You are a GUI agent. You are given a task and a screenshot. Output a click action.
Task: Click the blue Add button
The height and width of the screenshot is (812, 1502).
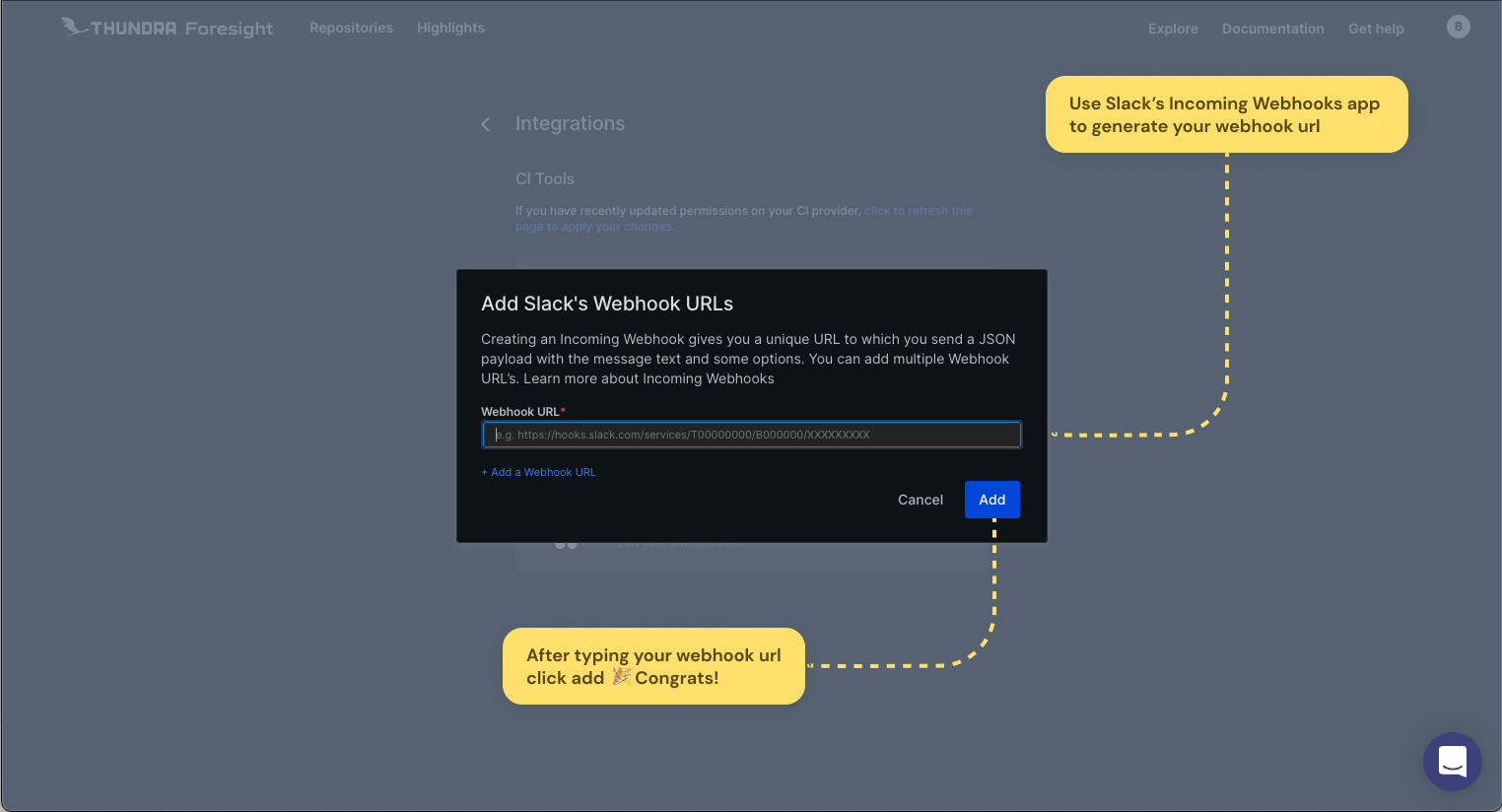992,500
